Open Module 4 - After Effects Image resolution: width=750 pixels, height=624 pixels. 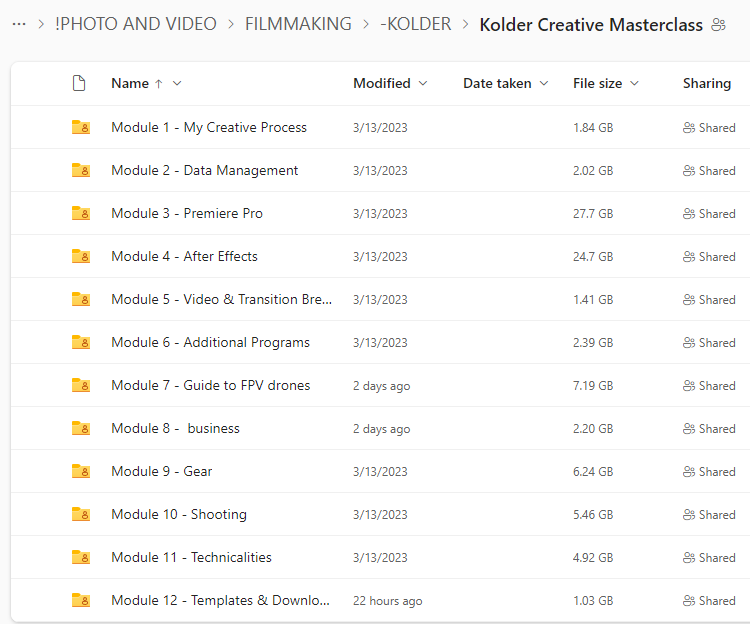184,256
